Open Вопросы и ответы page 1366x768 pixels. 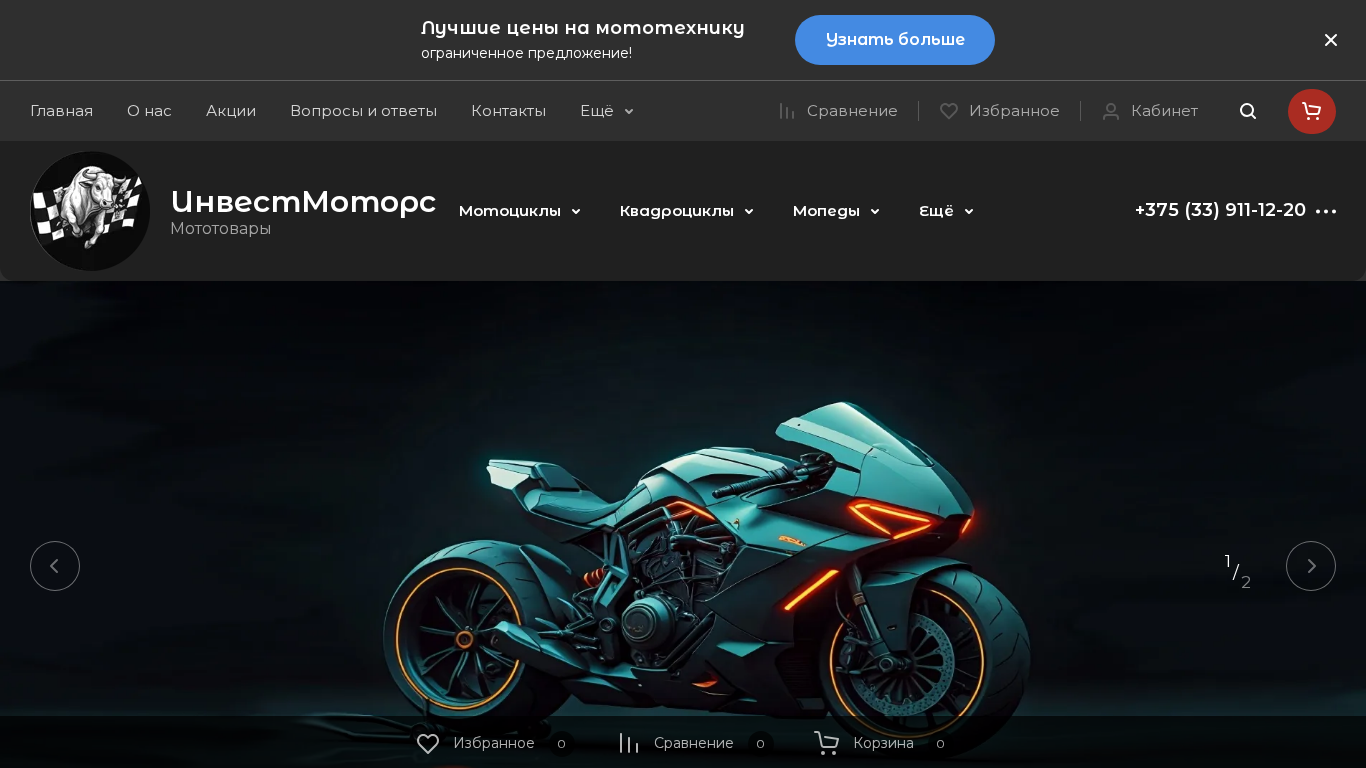[363, 111]
